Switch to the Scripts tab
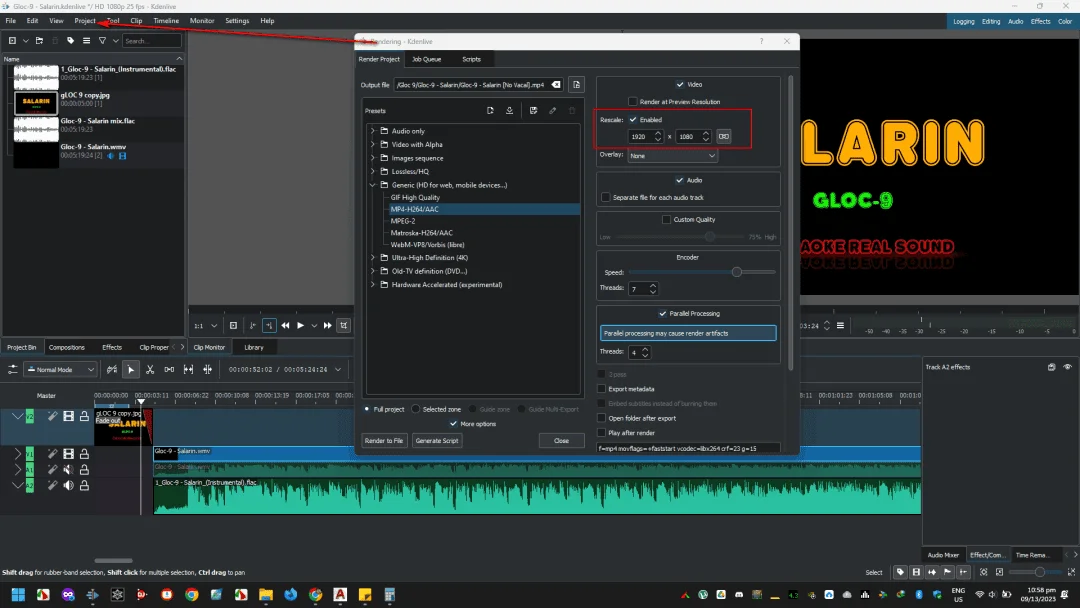The height and width of the screenshot is (608, 1080). [x=471, y=59]
